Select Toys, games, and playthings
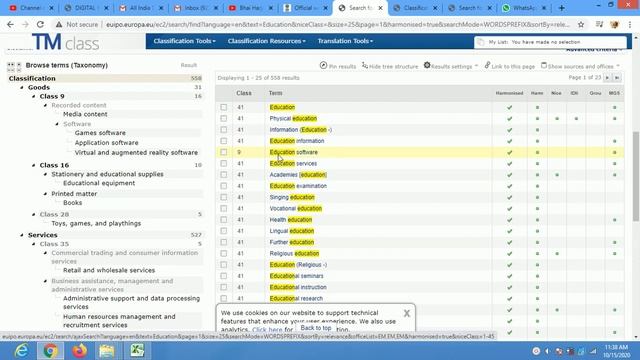The image size is (640, 360). pyautogui.click(x=96, y=223)
